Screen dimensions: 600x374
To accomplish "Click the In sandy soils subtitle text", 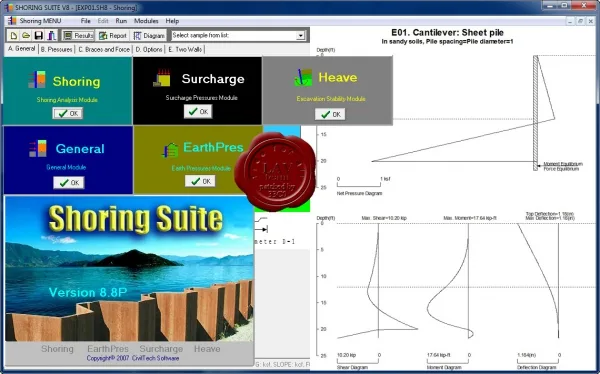I will (x=447, y=41).
